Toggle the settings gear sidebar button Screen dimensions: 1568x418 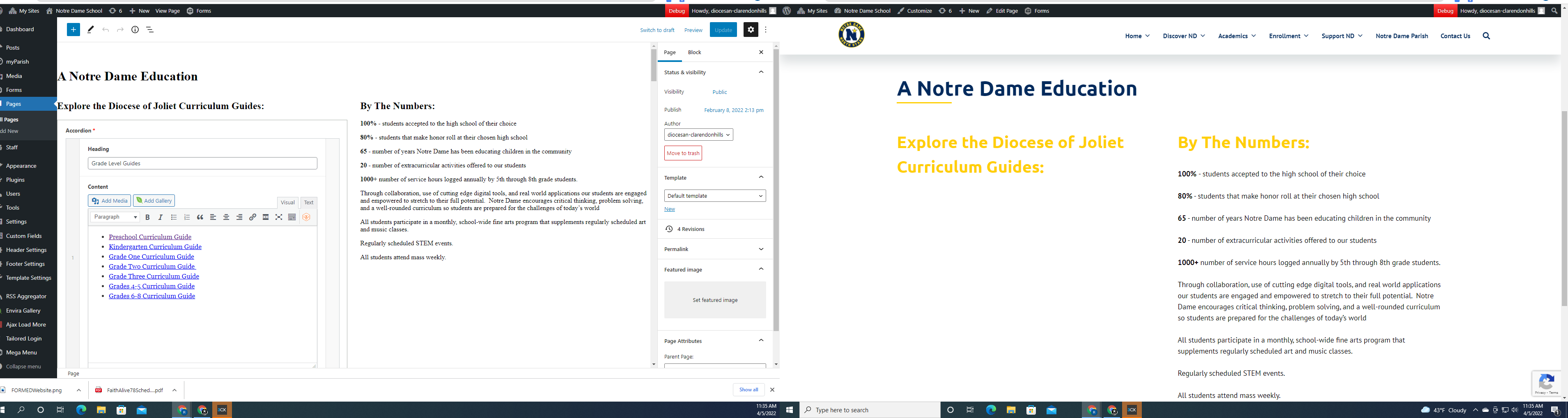[751, 30]
